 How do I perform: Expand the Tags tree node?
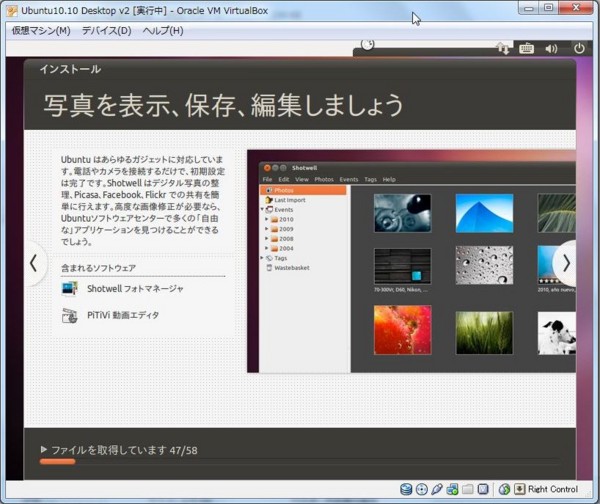point(262,258)
